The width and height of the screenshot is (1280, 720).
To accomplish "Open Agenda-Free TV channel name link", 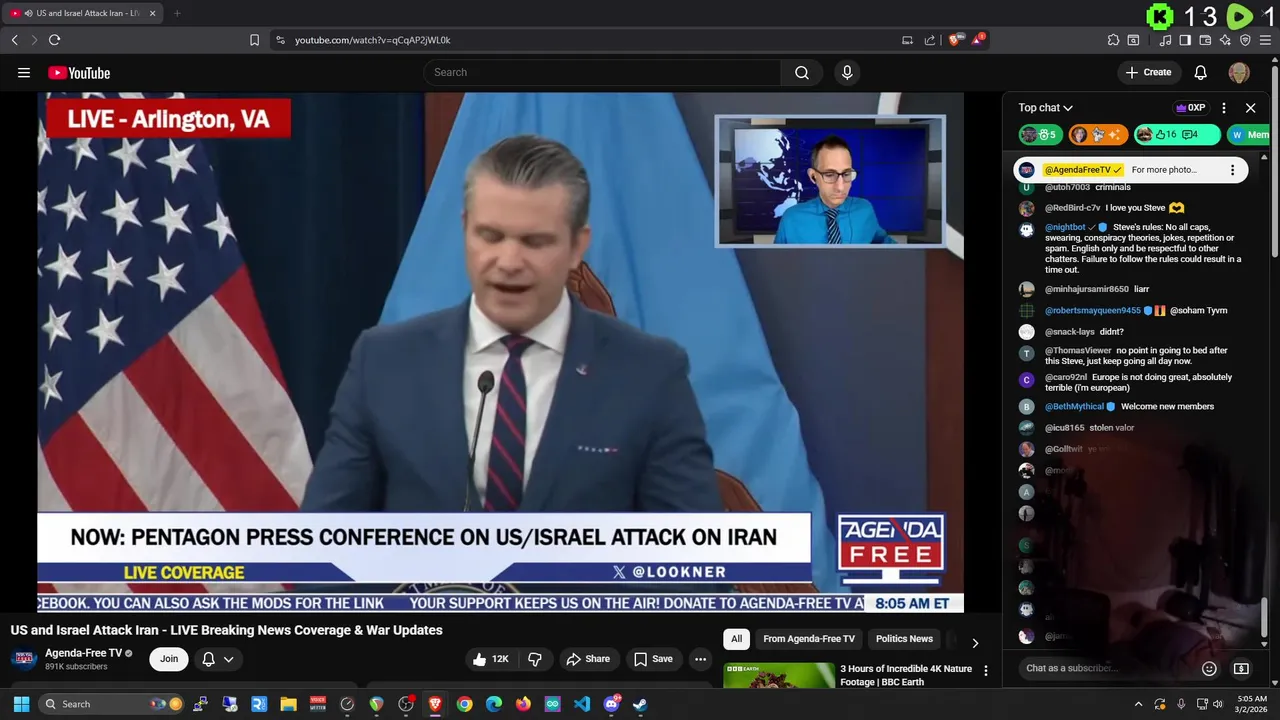I will click(83, 653).
